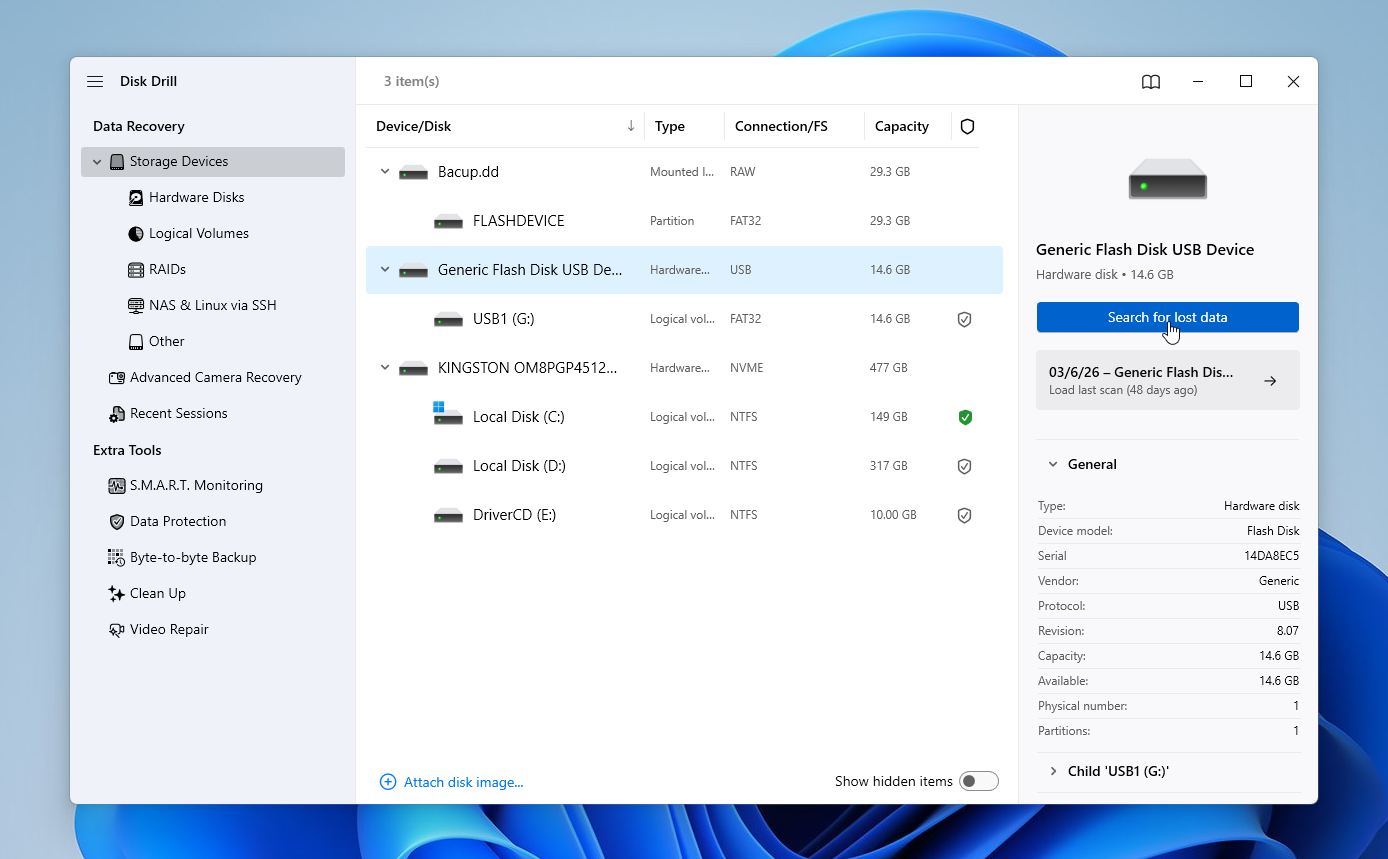Collapse the Generic Flash Disk USB row
1388x859 pixels.
coord(385,270)
